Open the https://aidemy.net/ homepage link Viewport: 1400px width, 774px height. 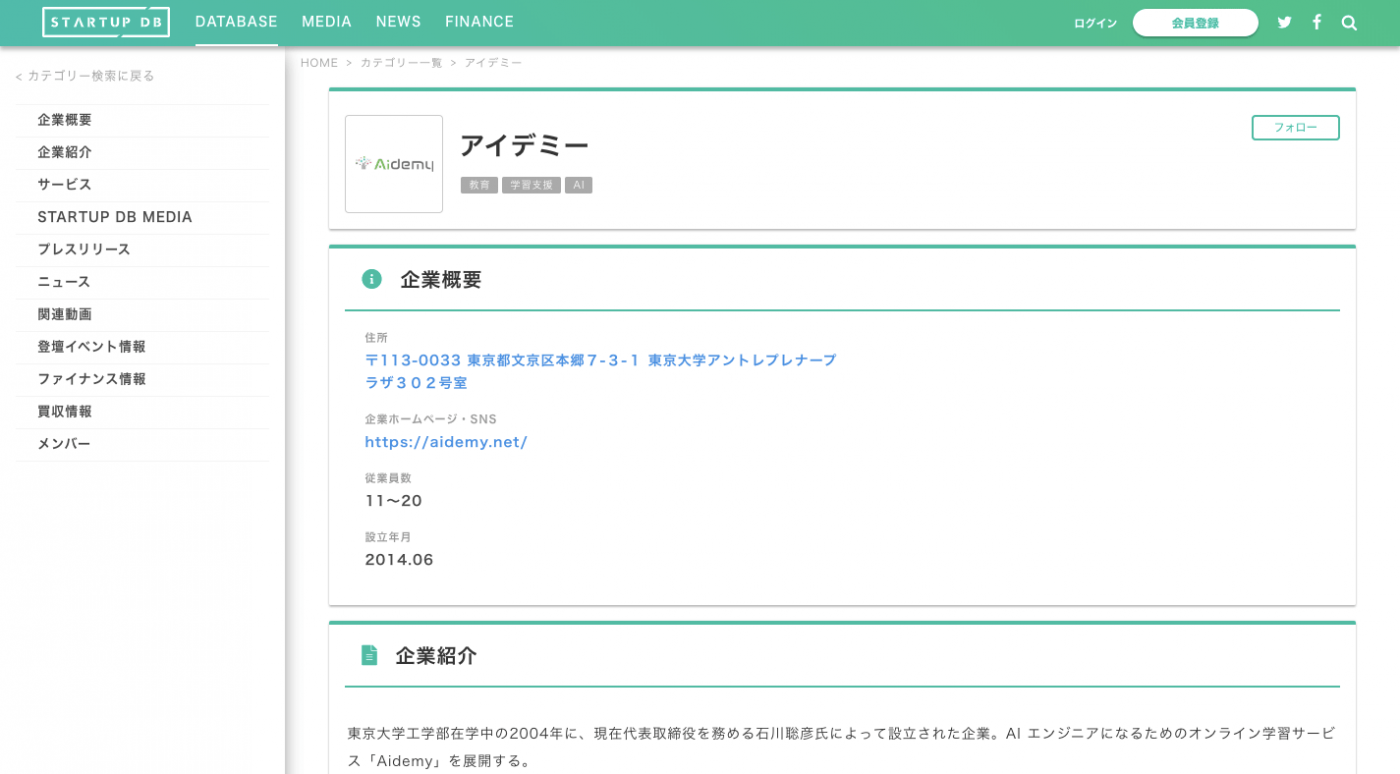(x=446, y=442)
